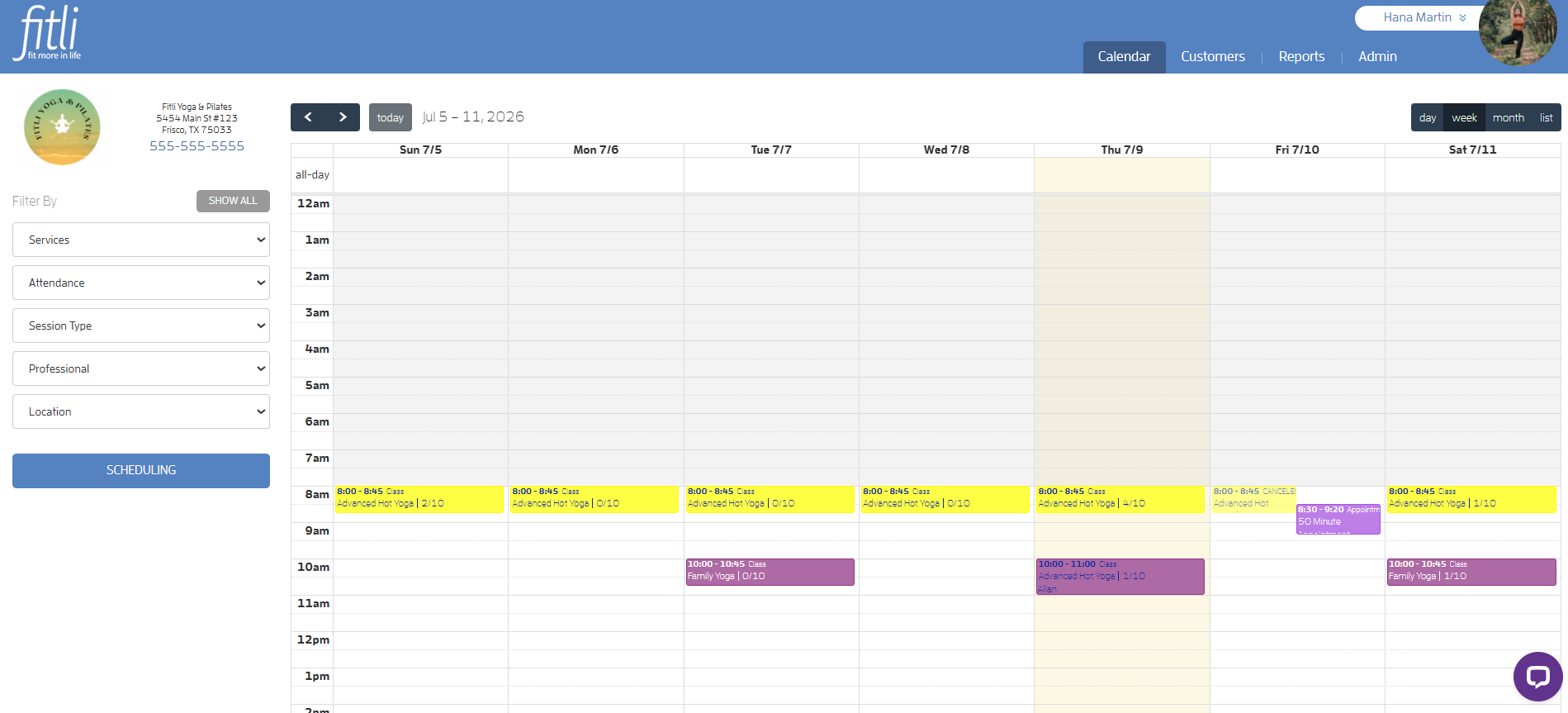
Task: Open the Professional filter dropdown
Action: [141, 368]
